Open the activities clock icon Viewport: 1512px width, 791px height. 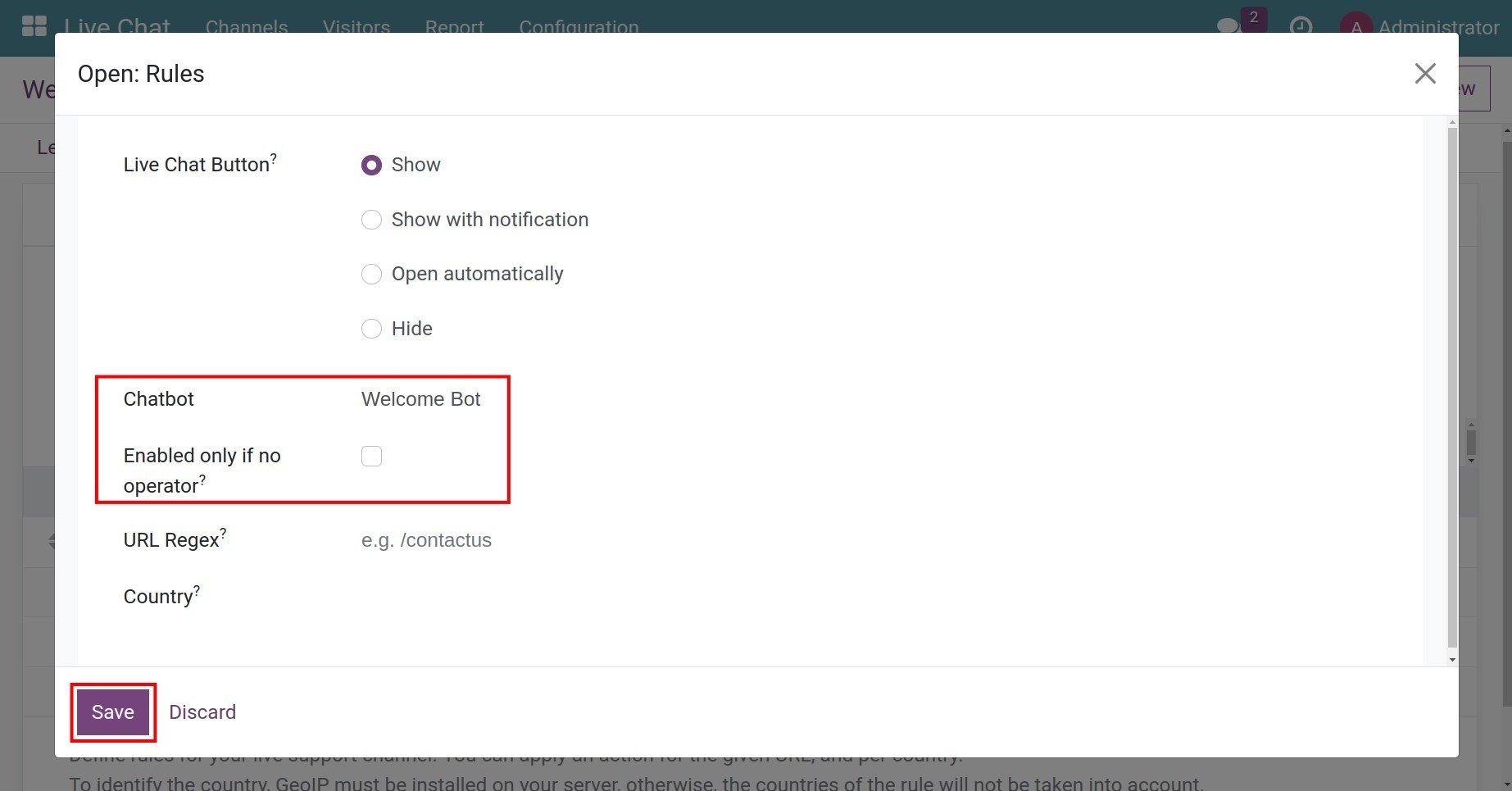[1301, 26]
